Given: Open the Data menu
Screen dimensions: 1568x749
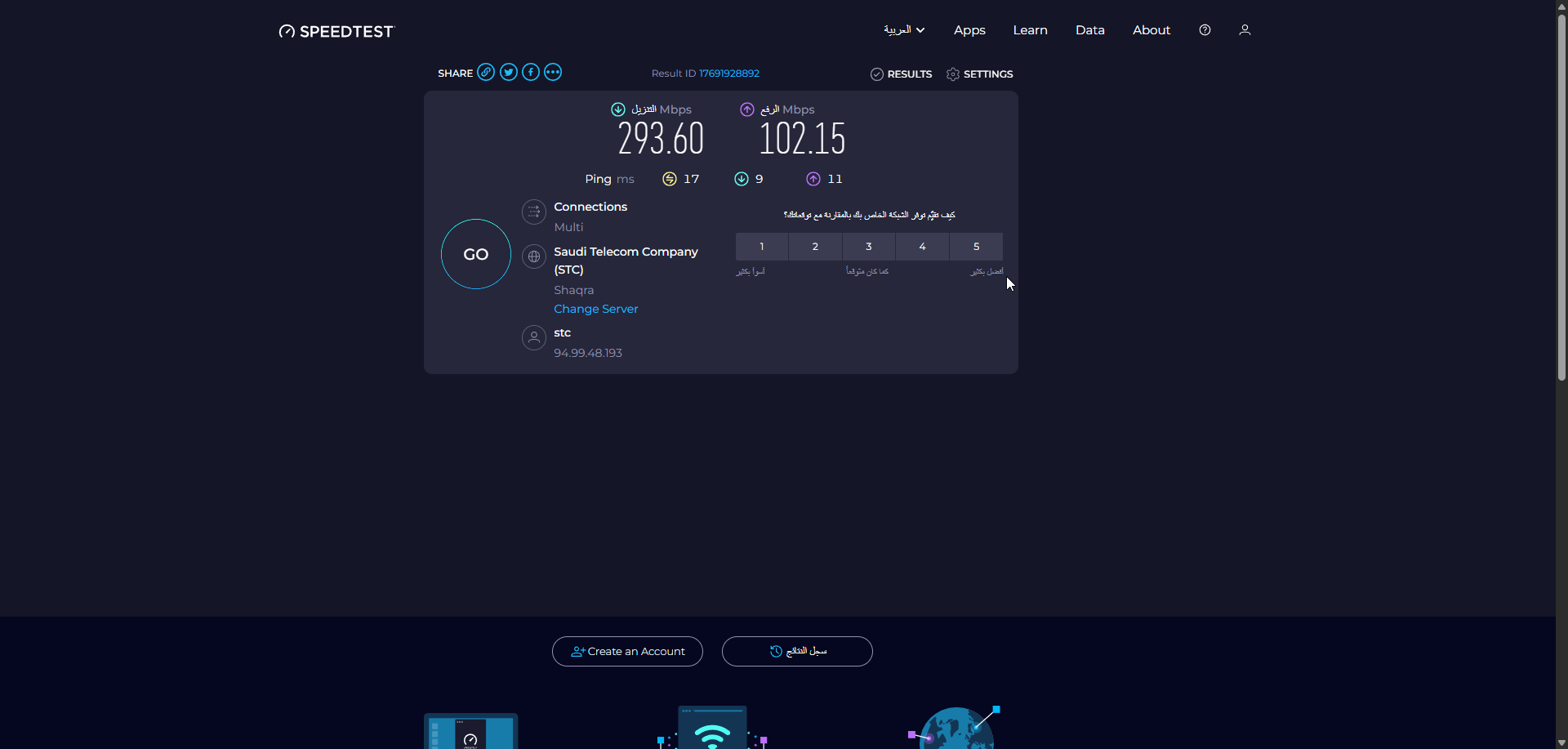Looking at the screenshot, I should (1089, 29).
